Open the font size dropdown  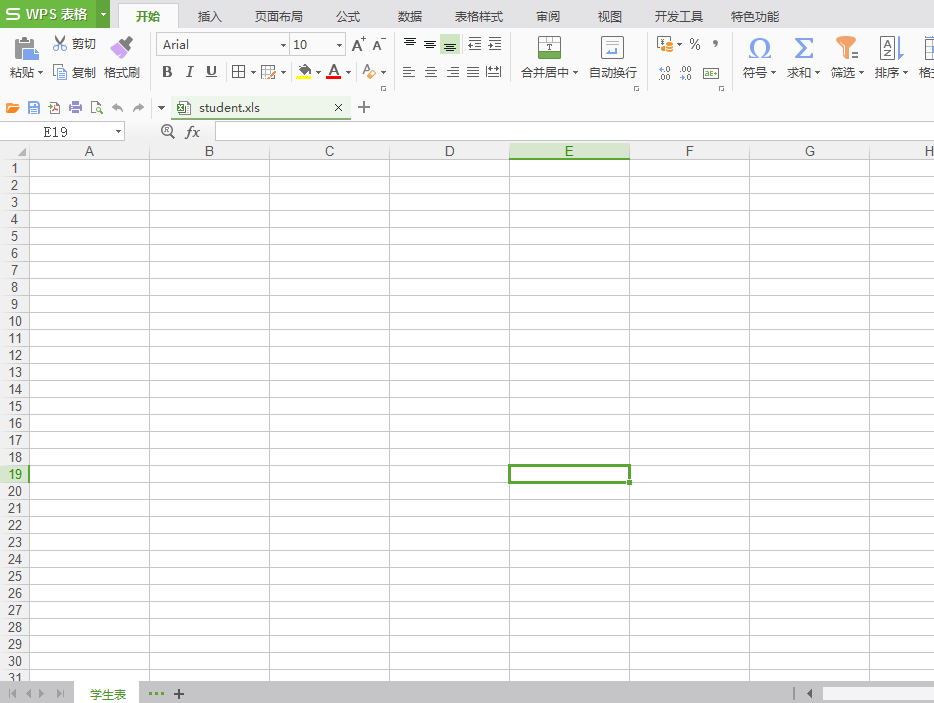[x=339, y=45]
